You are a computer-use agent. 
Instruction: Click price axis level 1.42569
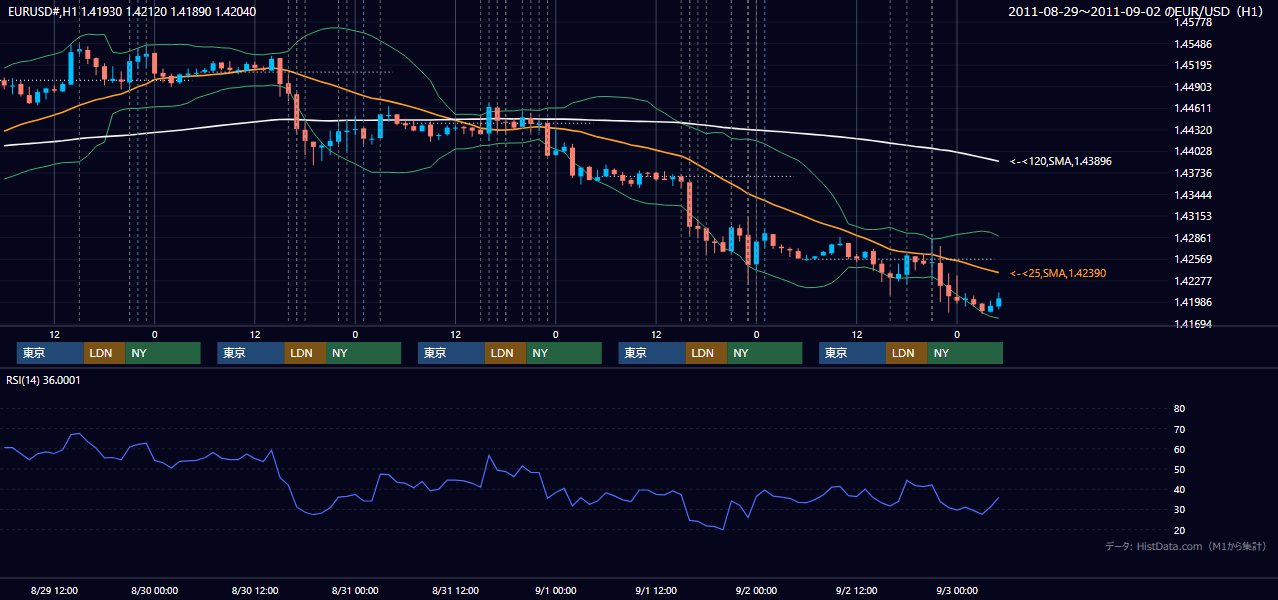coord(1192,260)
